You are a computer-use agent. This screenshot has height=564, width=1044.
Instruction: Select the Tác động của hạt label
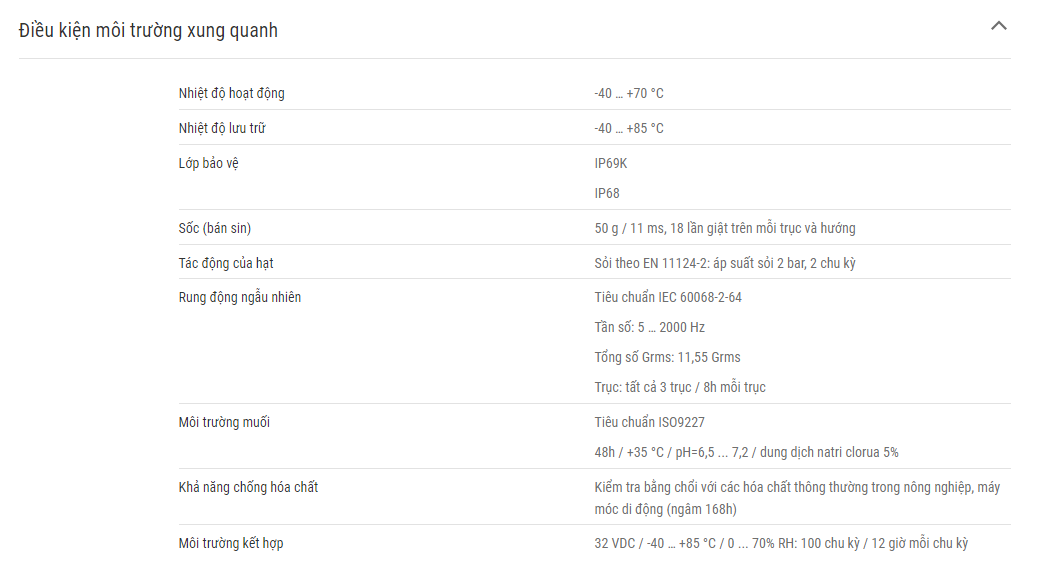[226, 263]
